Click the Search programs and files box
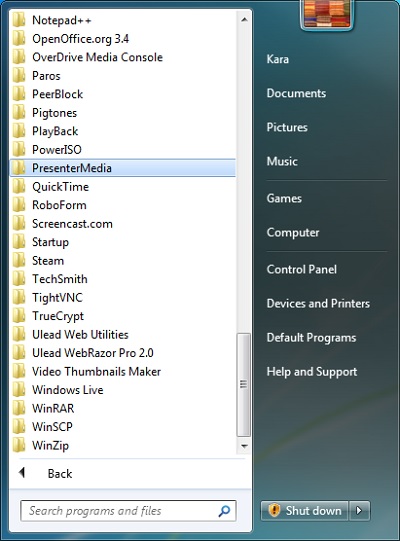The width and height of the screenshot is (400, 541). tap(128, 511)
